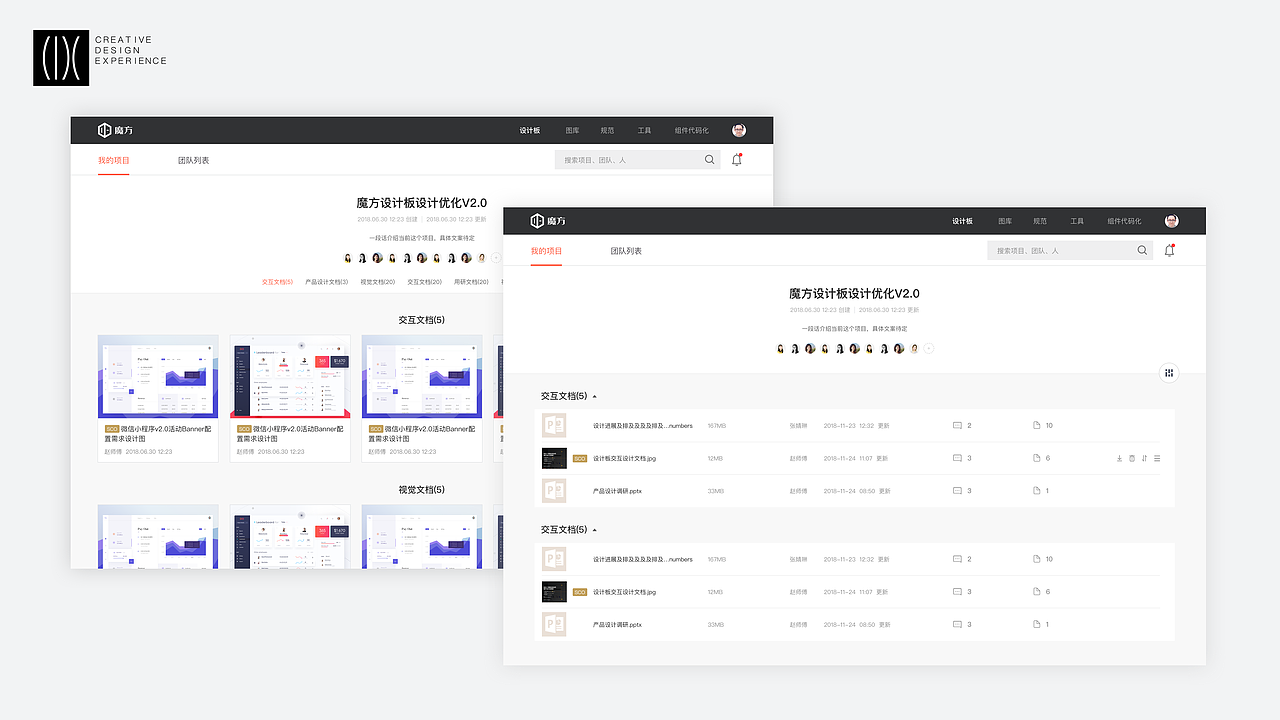This screenshot has width=1280, height=720.
Task: Click the 魔方 logo in the back window
Action: point(115,130)
